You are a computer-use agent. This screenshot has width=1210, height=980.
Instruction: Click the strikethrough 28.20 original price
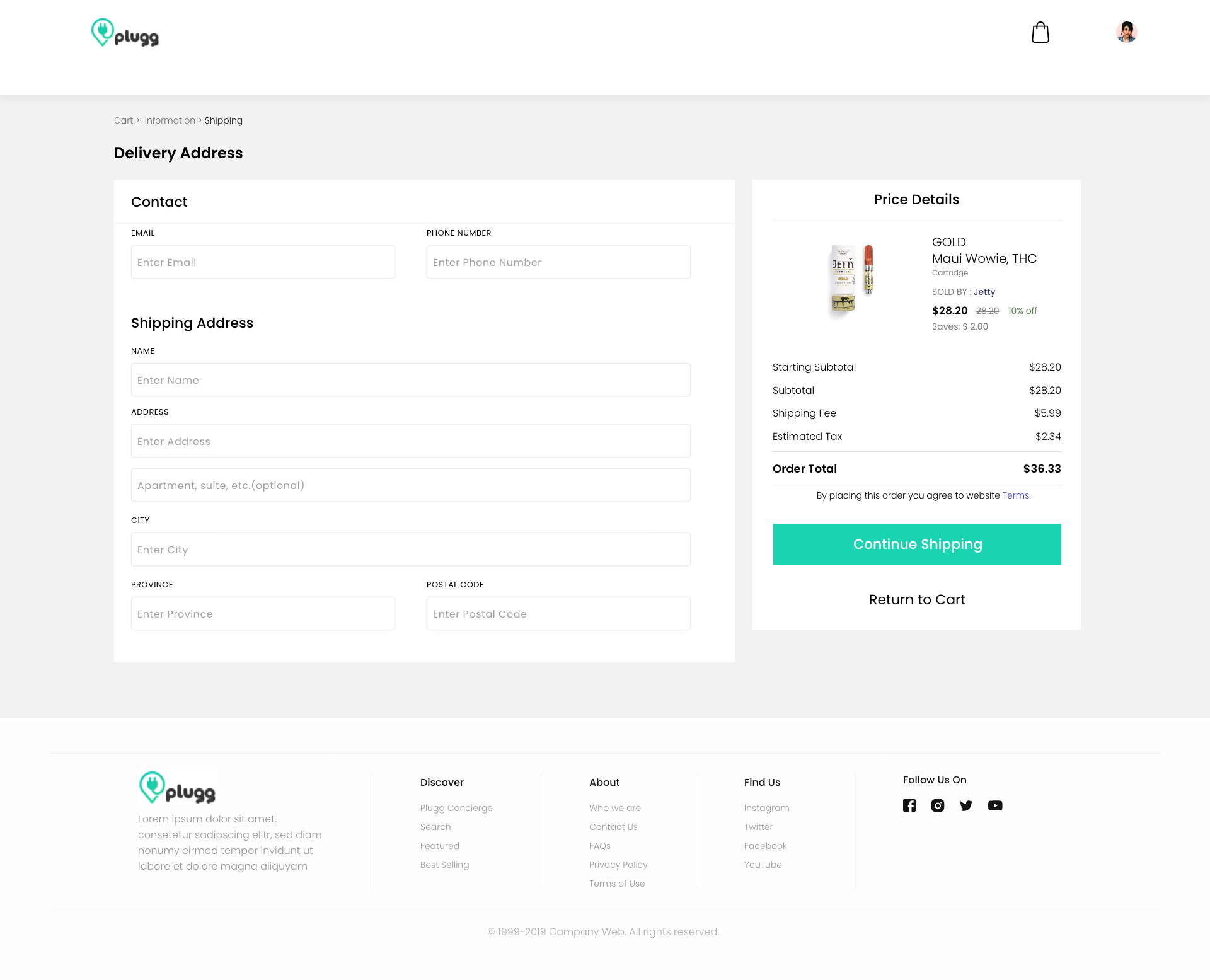(988, 311)
